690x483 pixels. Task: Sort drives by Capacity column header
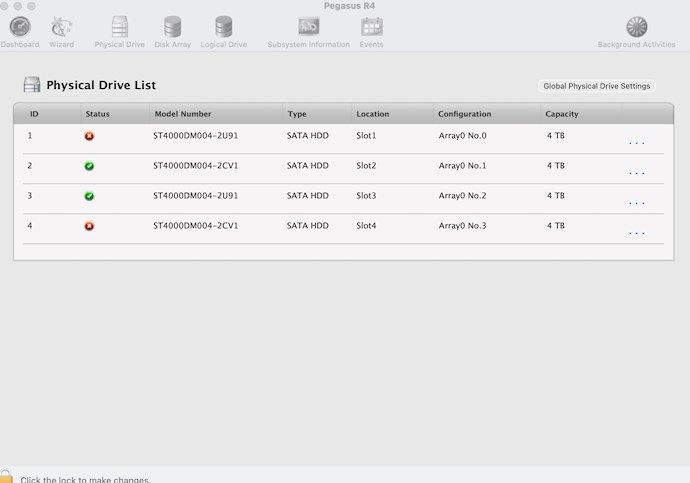562,114
